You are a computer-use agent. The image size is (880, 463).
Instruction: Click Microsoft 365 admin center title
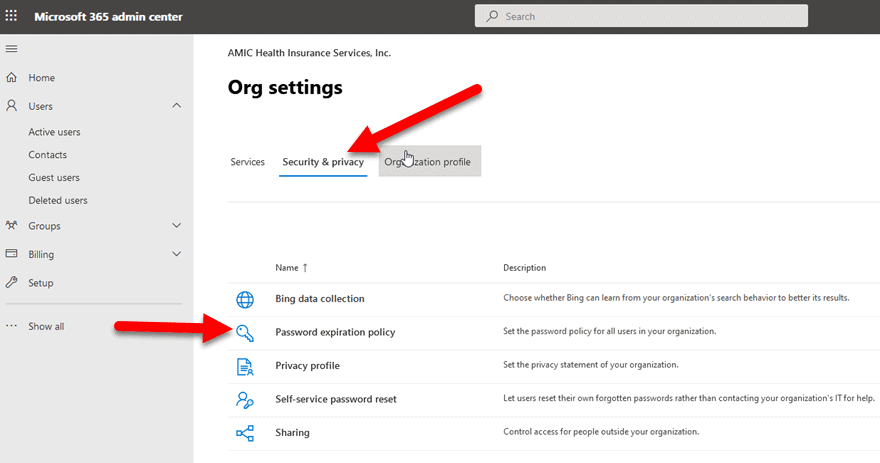pyautogui.click(x=108, y=17)
